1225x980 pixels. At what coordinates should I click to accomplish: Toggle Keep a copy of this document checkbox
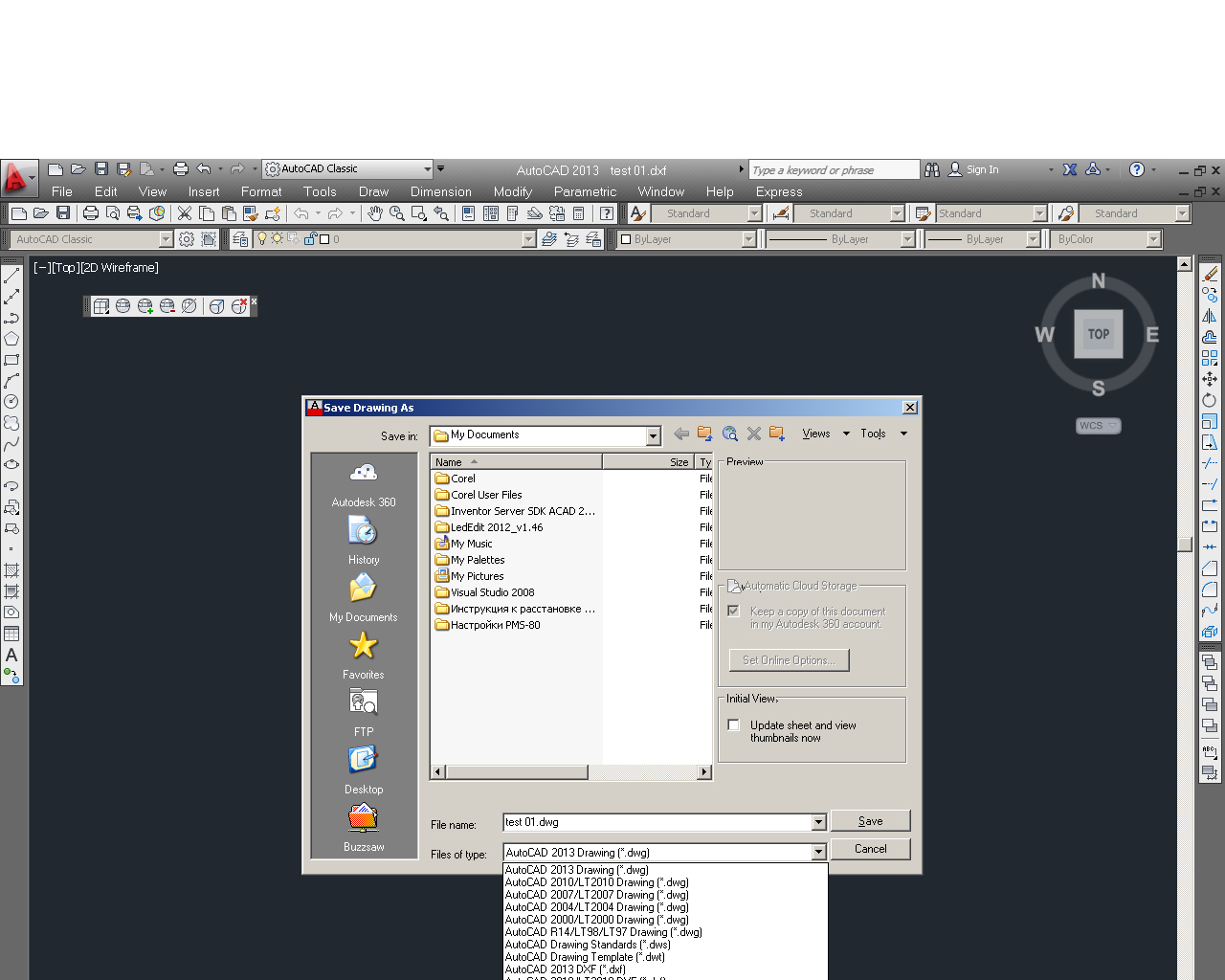point(734,611)
